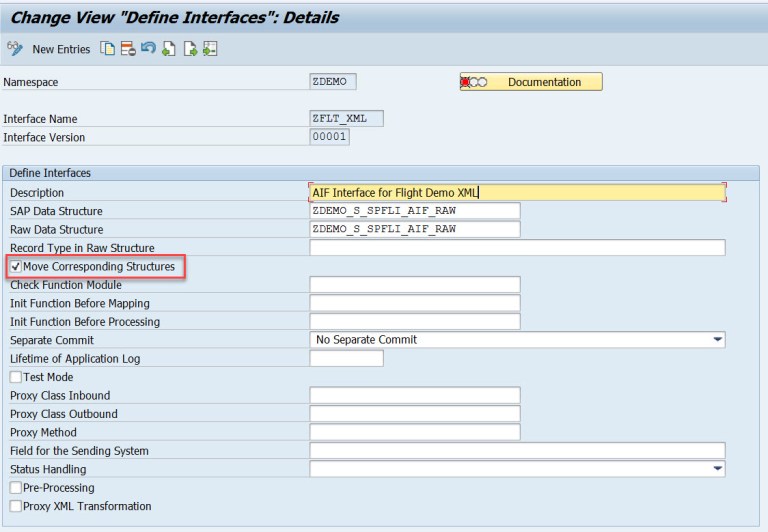Click the Undo Change arrow icon
Screen dimensions: 768x532
pyautogui.click(x=148, y=49)
